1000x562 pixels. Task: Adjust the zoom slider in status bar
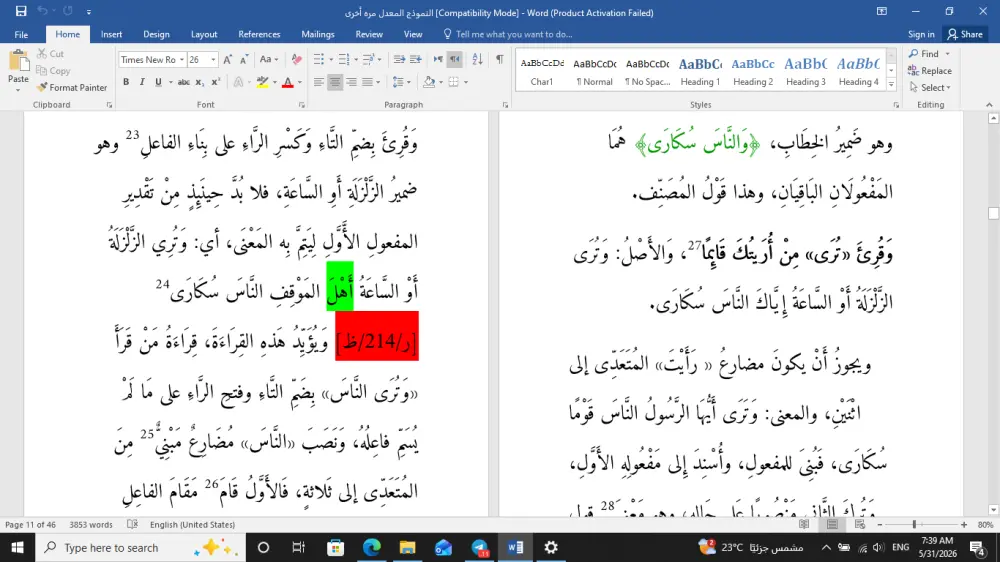pos(914,524)
